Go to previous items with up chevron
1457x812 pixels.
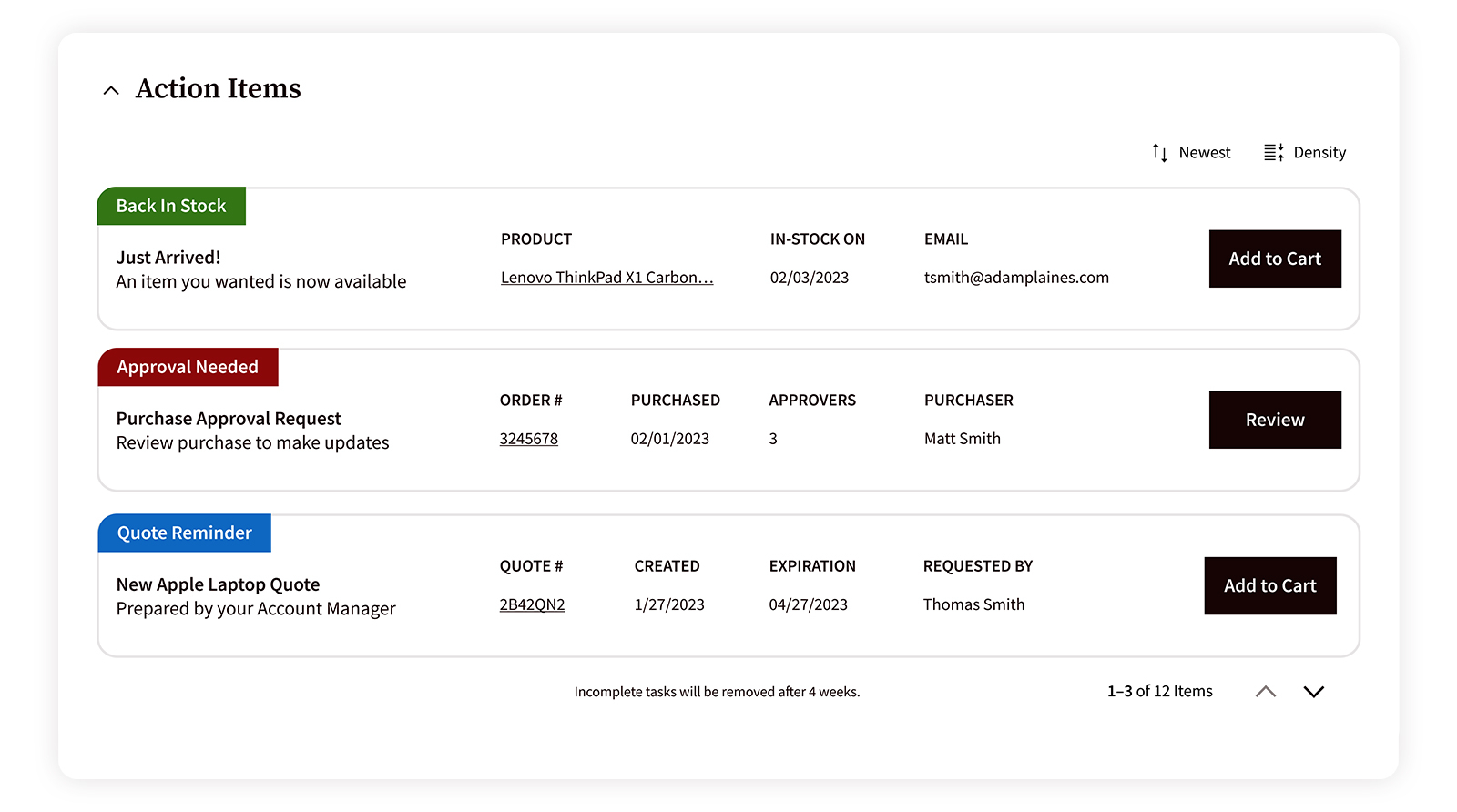point(1265,692)
